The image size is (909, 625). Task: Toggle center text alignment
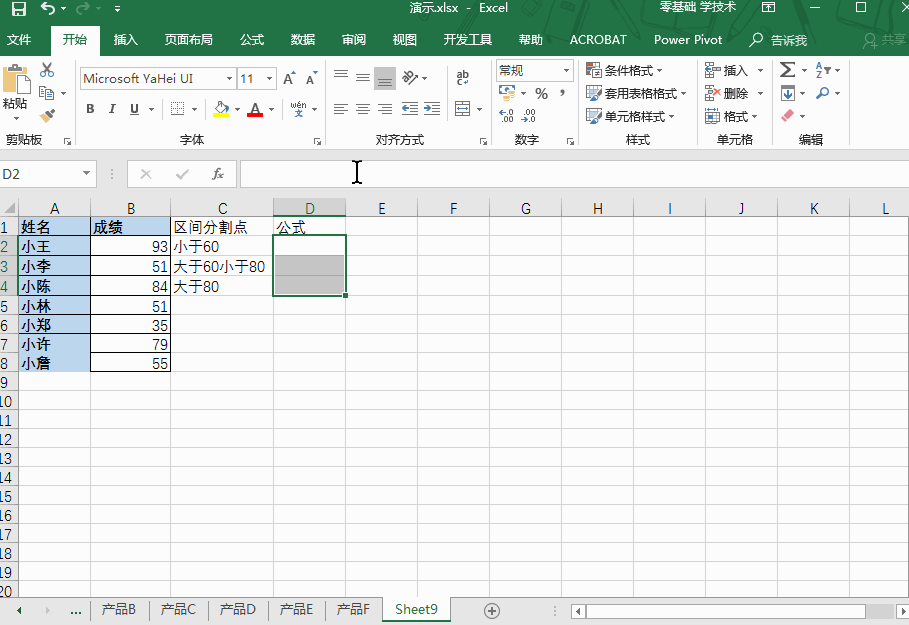(363, 108)
